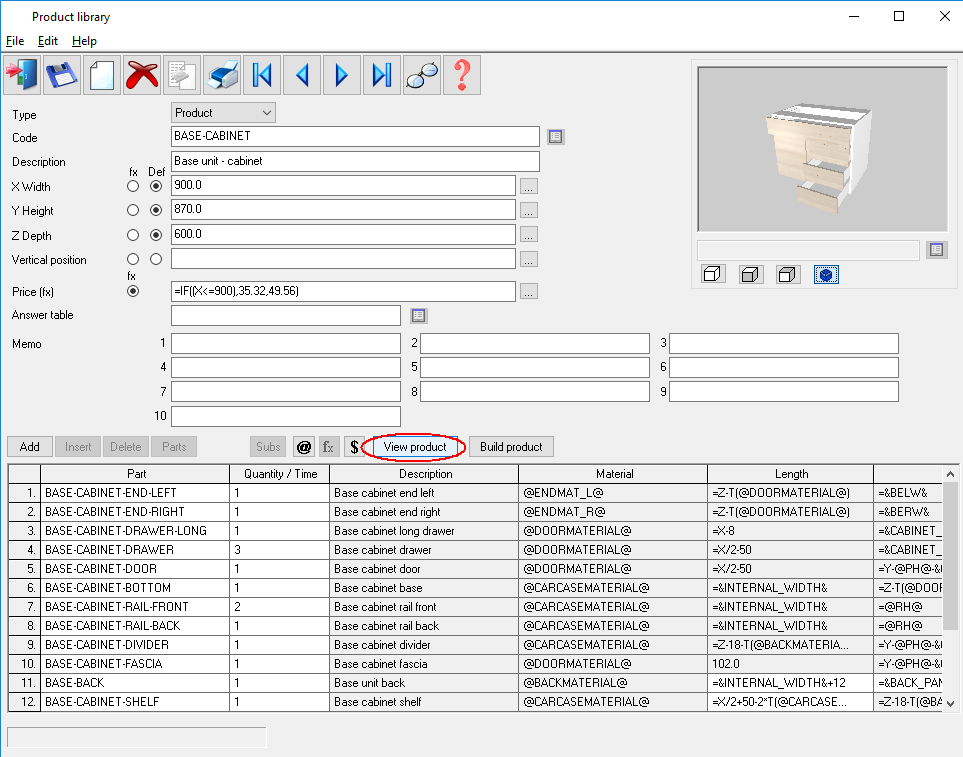Click the Build product button

pyautogui.click(x=511, y=447)
